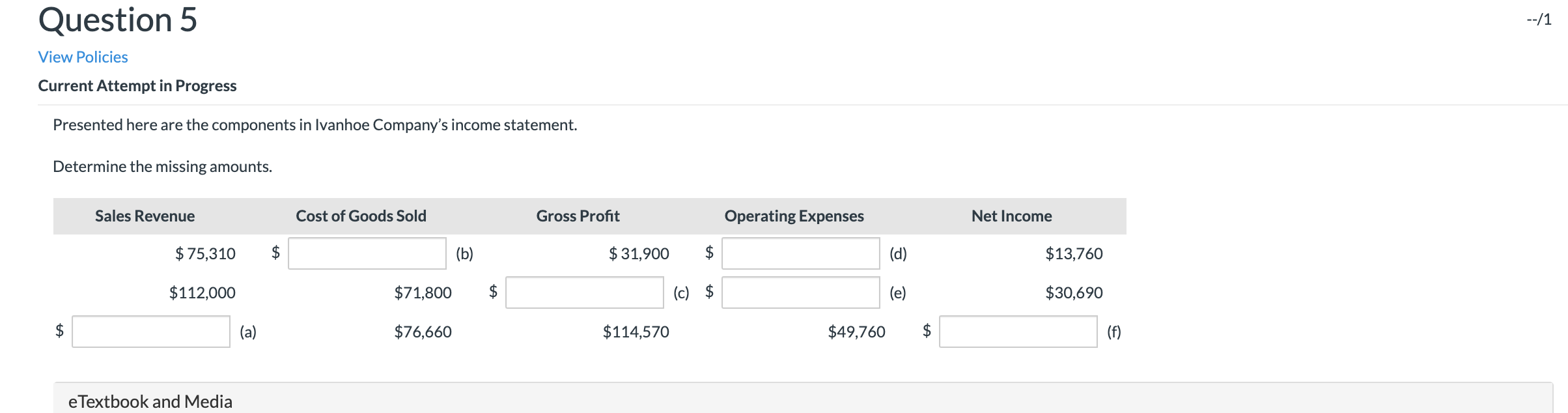Click the Sales Revenue column header
This screenshot has width=1568, height=413.
pos(145,216)
